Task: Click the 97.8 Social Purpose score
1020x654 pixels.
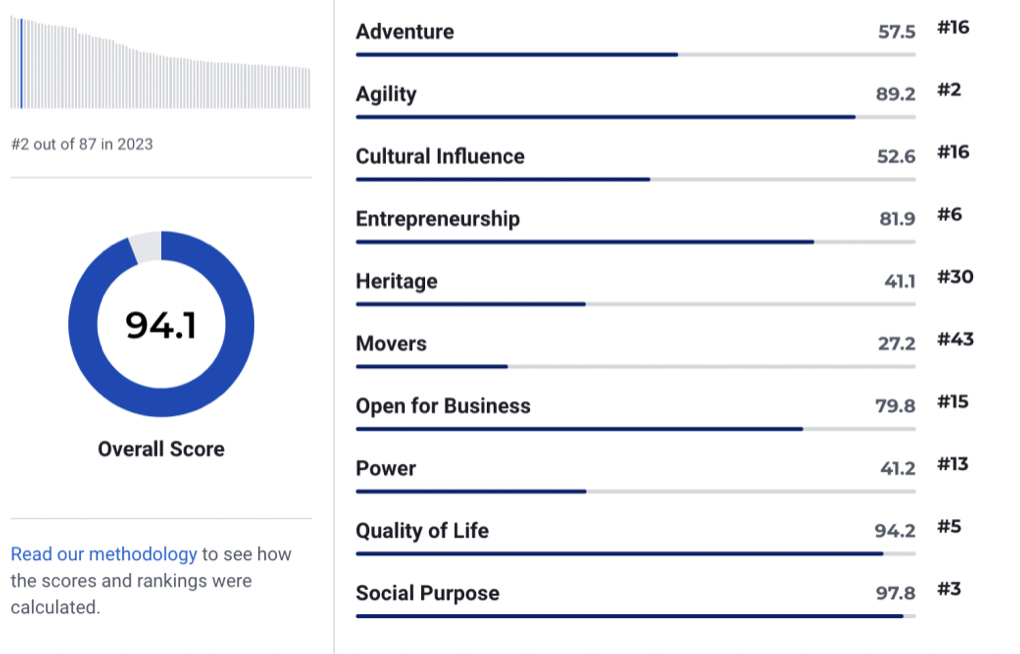Action: pos(895,594)
